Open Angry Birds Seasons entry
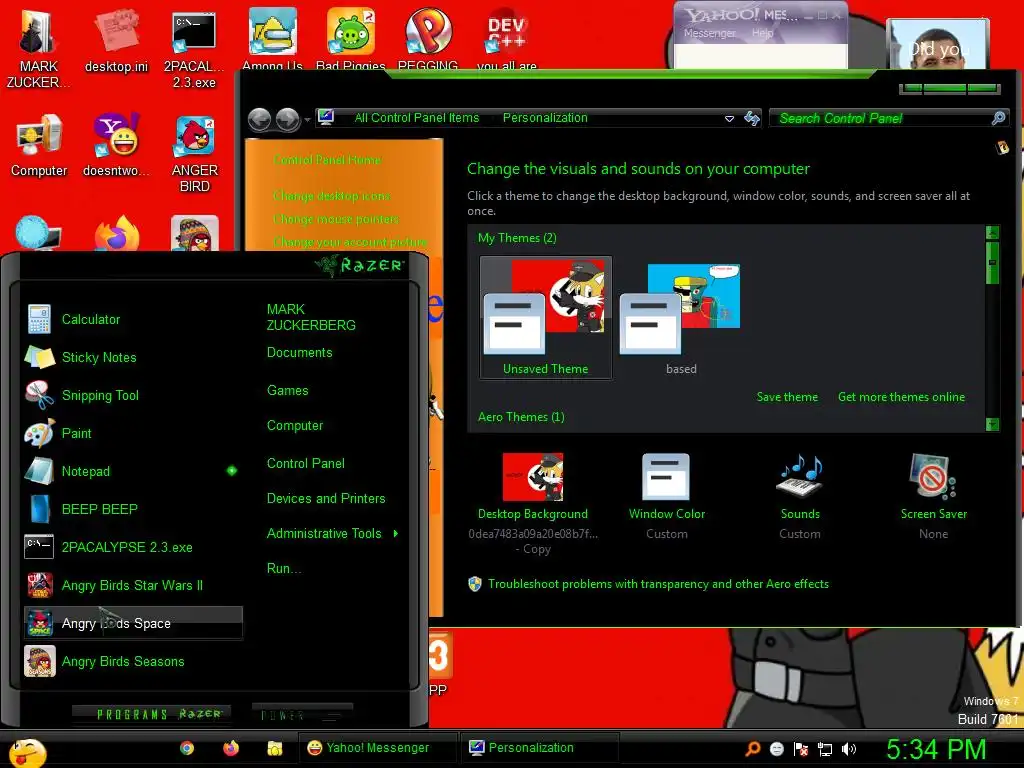 [x=133, y=661]
